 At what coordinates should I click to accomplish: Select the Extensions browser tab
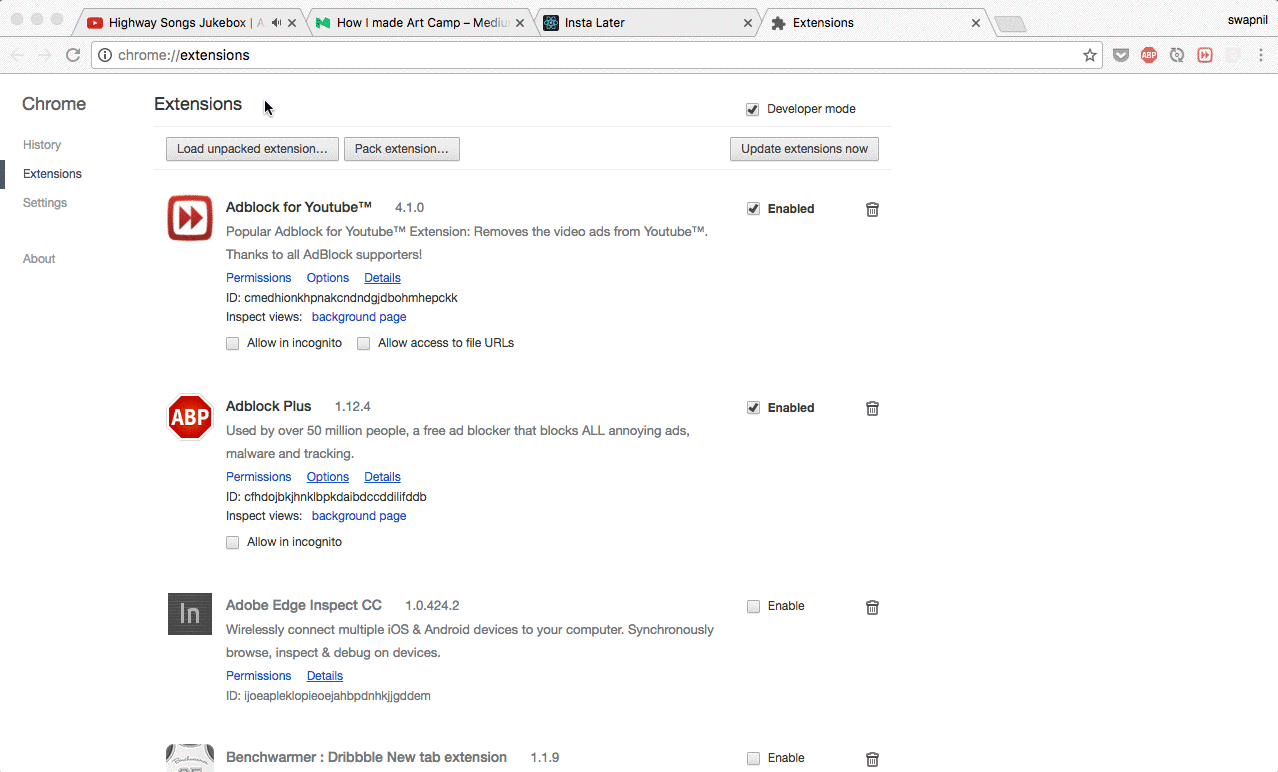click(x=876, y=22)
